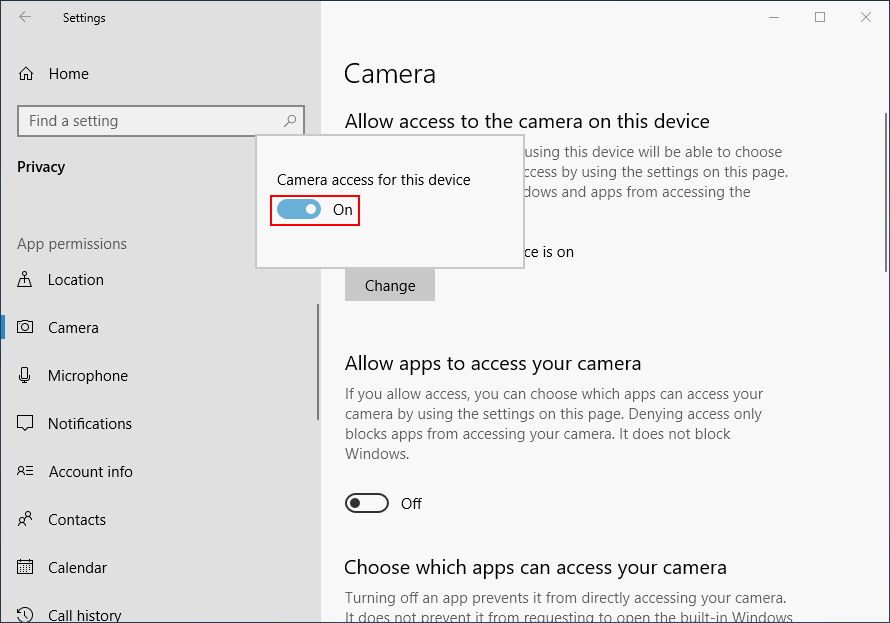This screenshot has height=623, width=890.
Task: Open Microphone privacy settings
Action: point(87,376)
